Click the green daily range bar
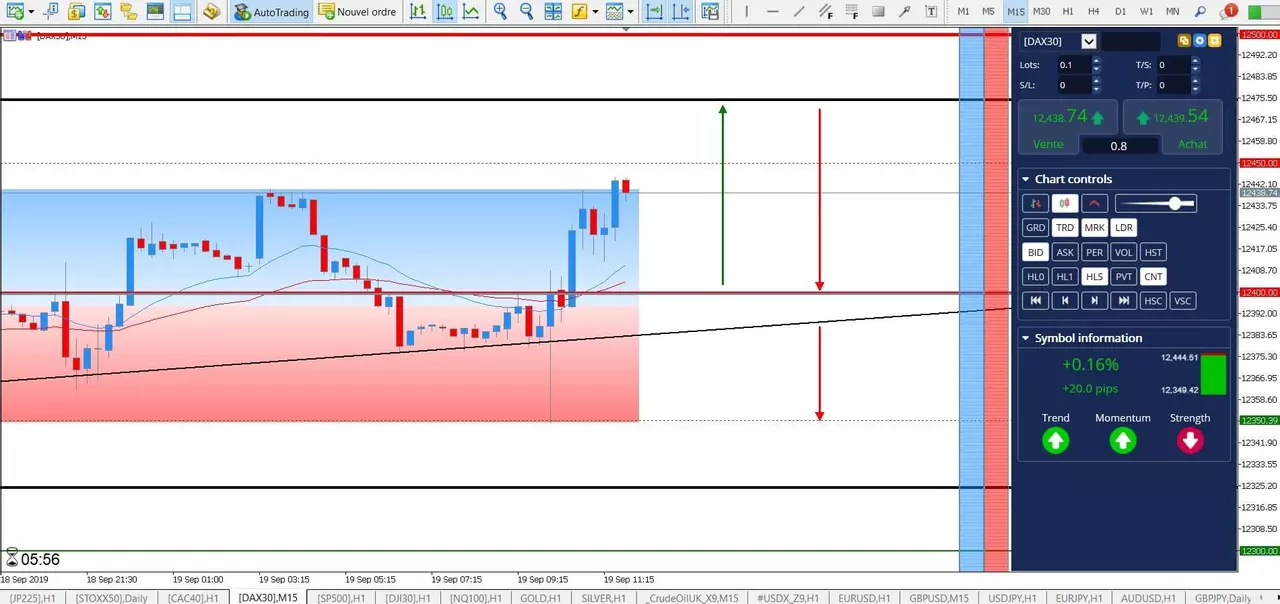The height and width of the screenshot is (604, 1280). coord(1213,373)
